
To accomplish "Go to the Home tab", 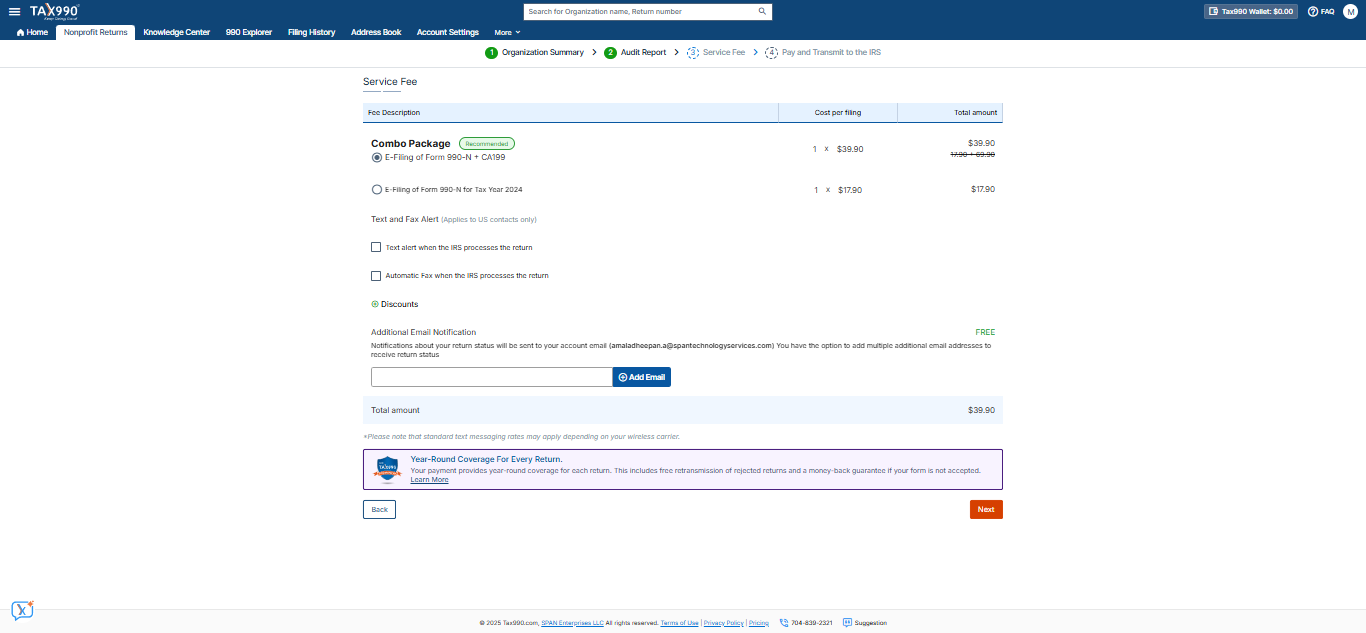I will tap(32, 32).
